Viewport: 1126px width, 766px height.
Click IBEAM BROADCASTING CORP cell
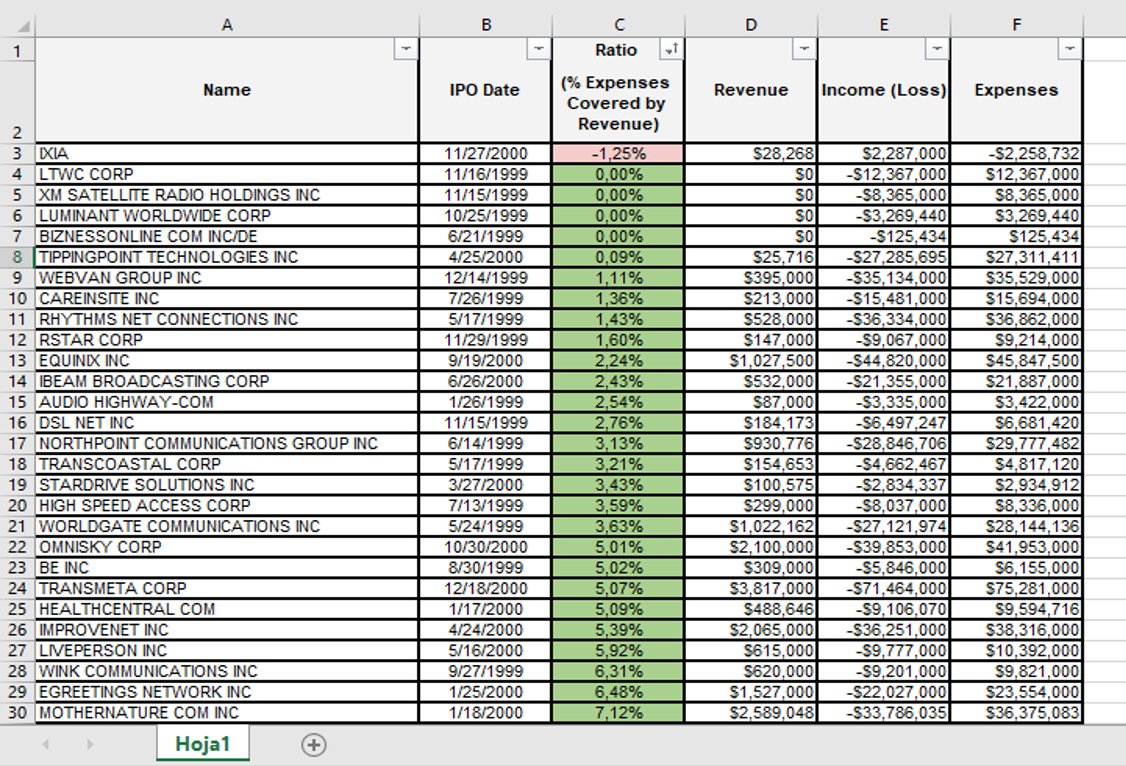(x=227, y=381)
